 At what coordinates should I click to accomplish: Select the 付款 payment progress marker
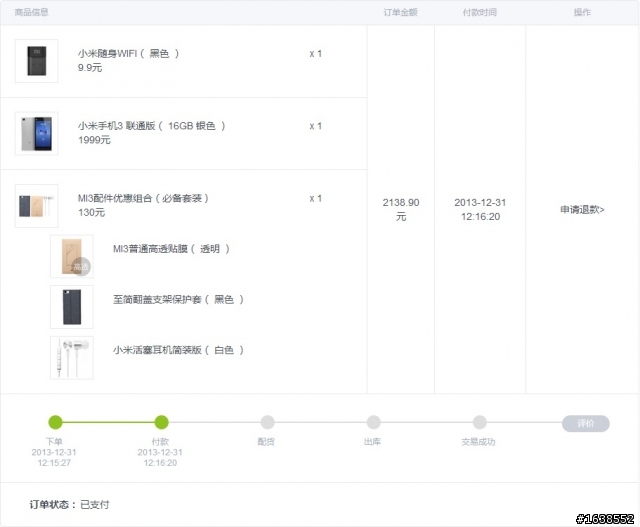tap(162, 422)
